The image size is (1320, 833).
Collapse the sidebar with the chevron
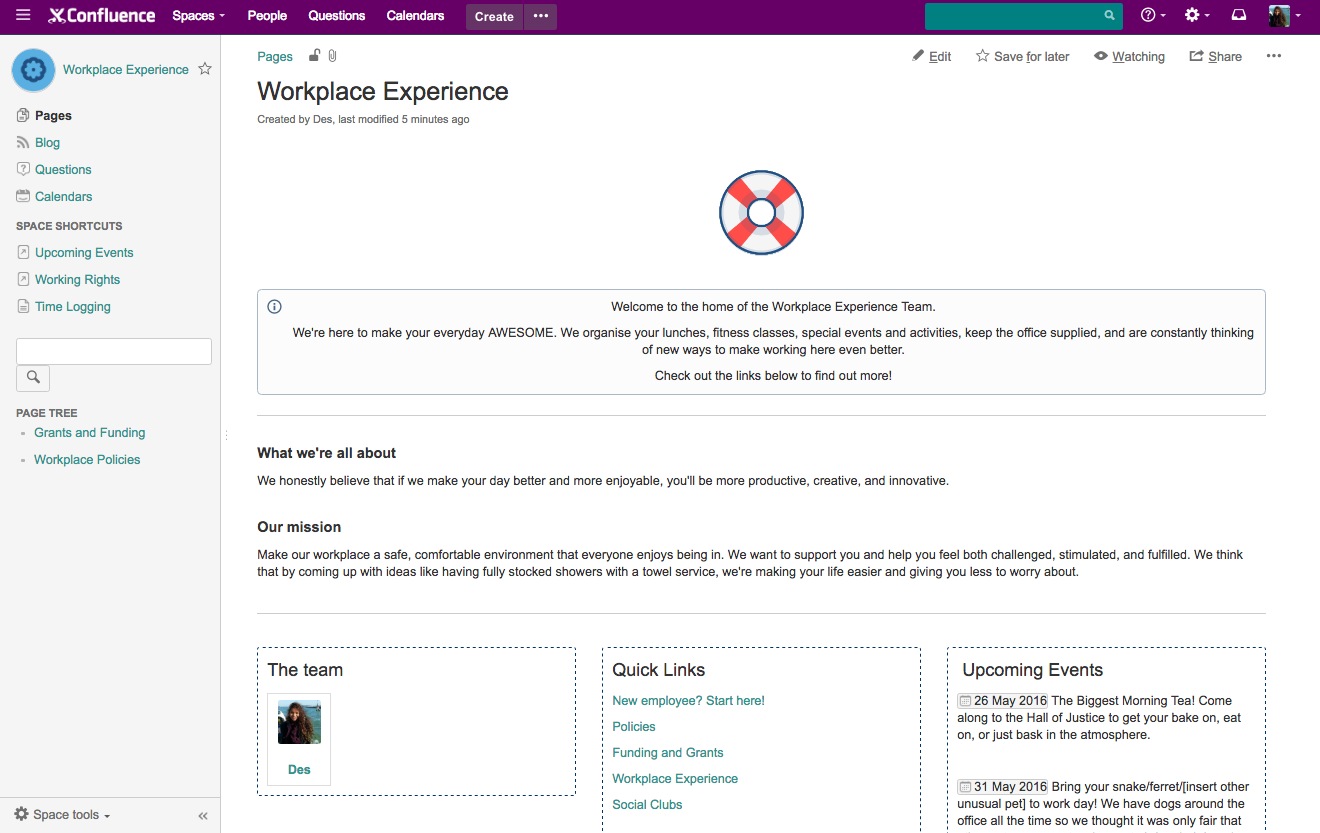(x=202, y=815)
